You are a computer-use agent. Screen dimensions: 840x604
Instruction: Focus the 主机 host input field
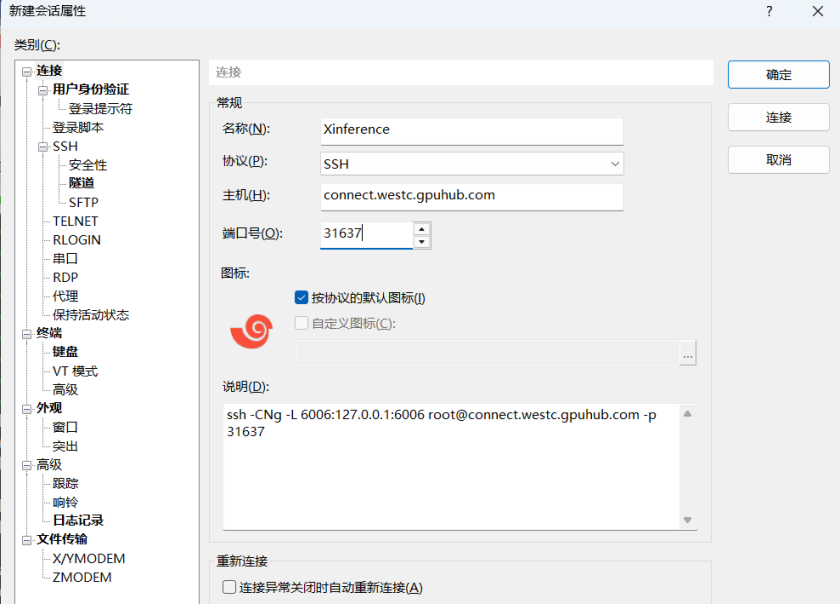point(471,196)
